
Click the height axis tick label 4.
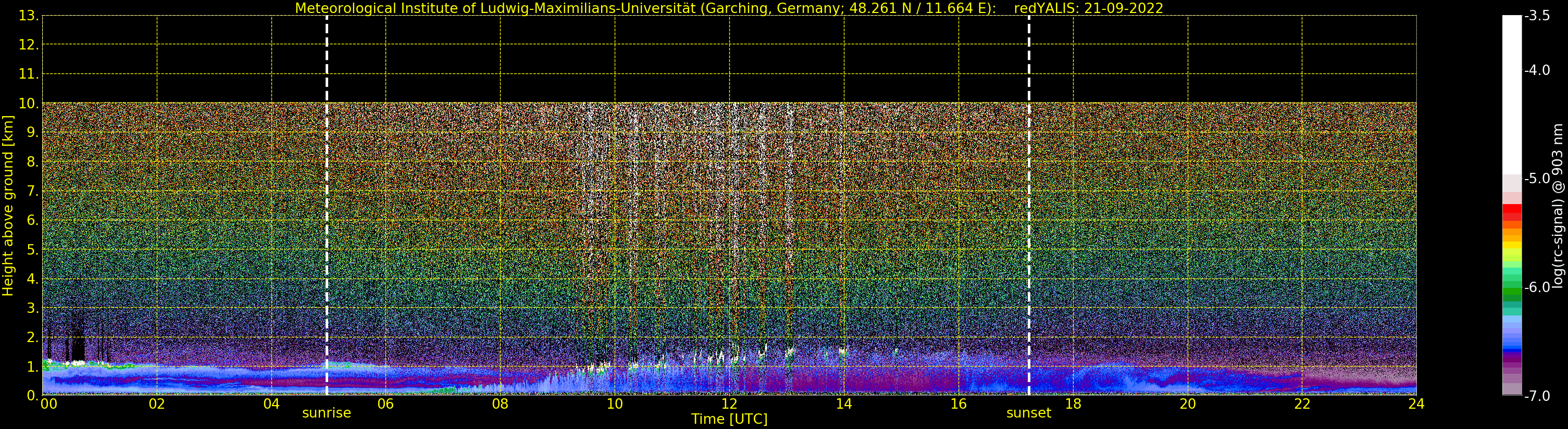click(32, 279)
